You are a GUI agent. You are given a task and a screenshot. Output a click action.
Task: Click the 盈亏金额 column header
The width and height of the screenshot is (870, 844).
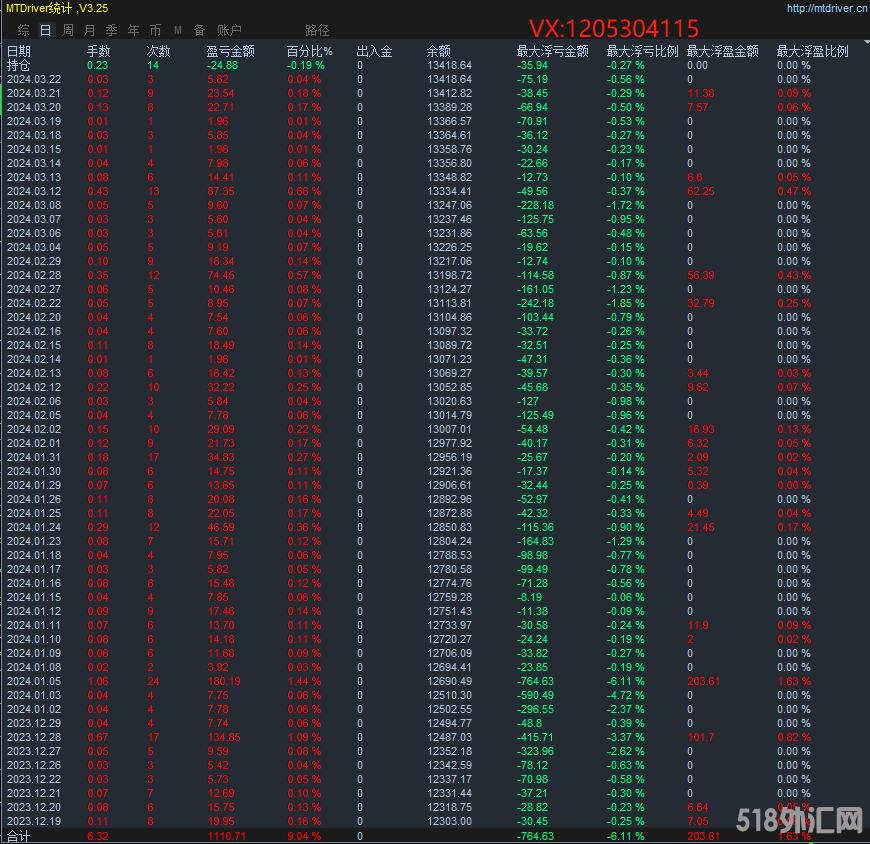pyautogui.click(x=230, y=52)
